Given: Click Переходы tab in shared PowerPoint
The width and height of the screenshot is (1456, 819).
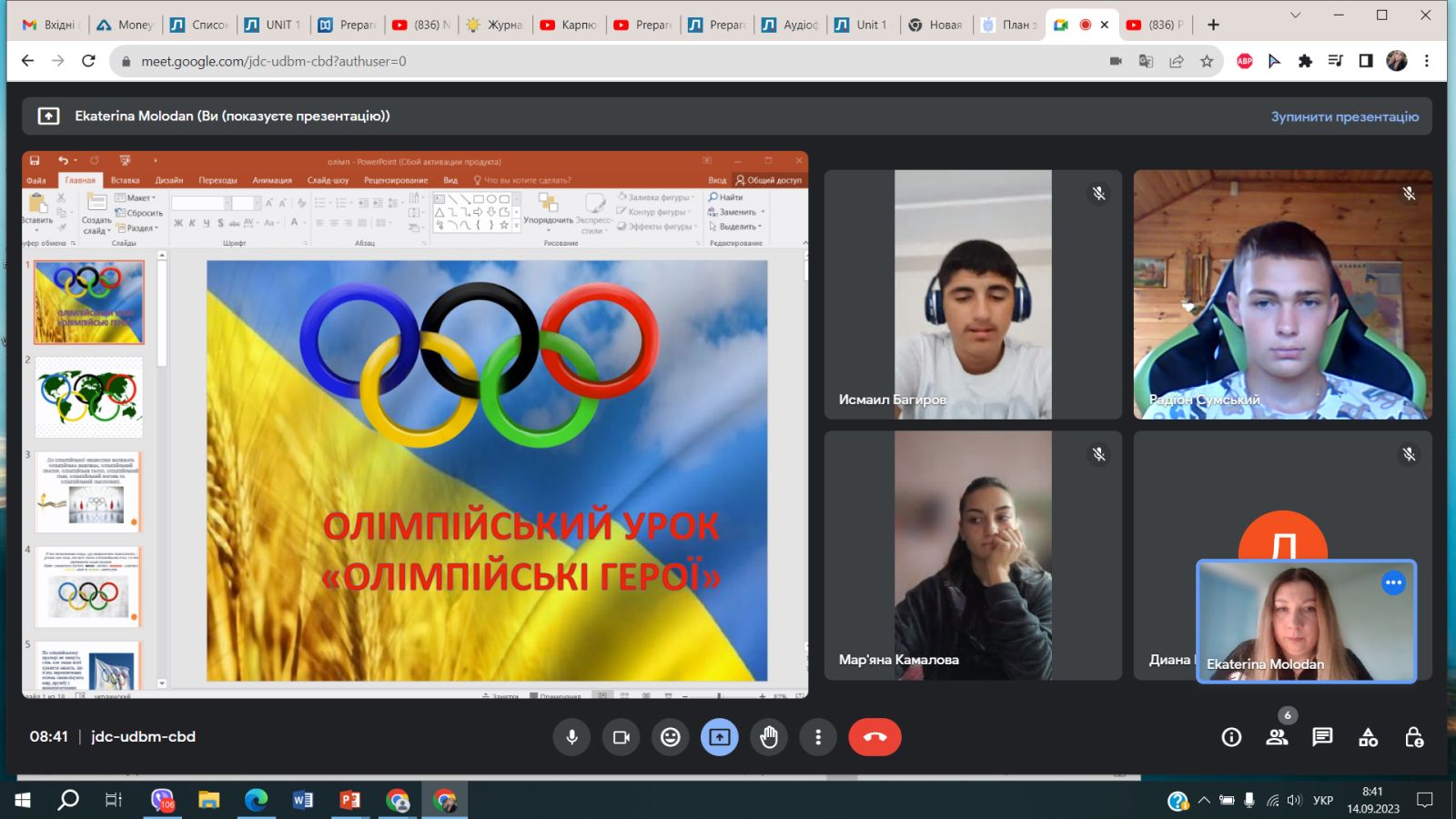Looking at the screenshot, I should (217, 180).
